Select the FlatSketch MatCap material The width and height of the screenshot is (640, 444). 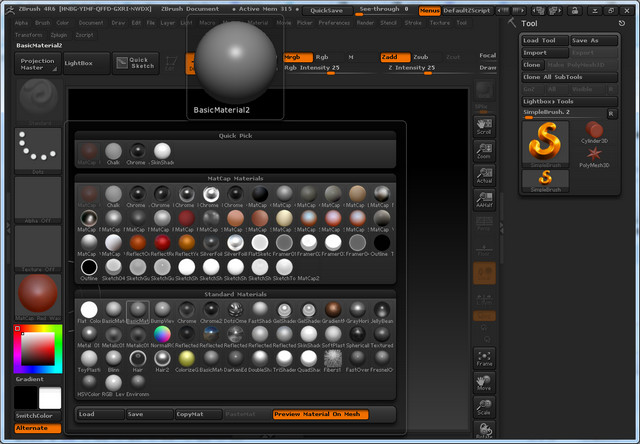point(260,243)
